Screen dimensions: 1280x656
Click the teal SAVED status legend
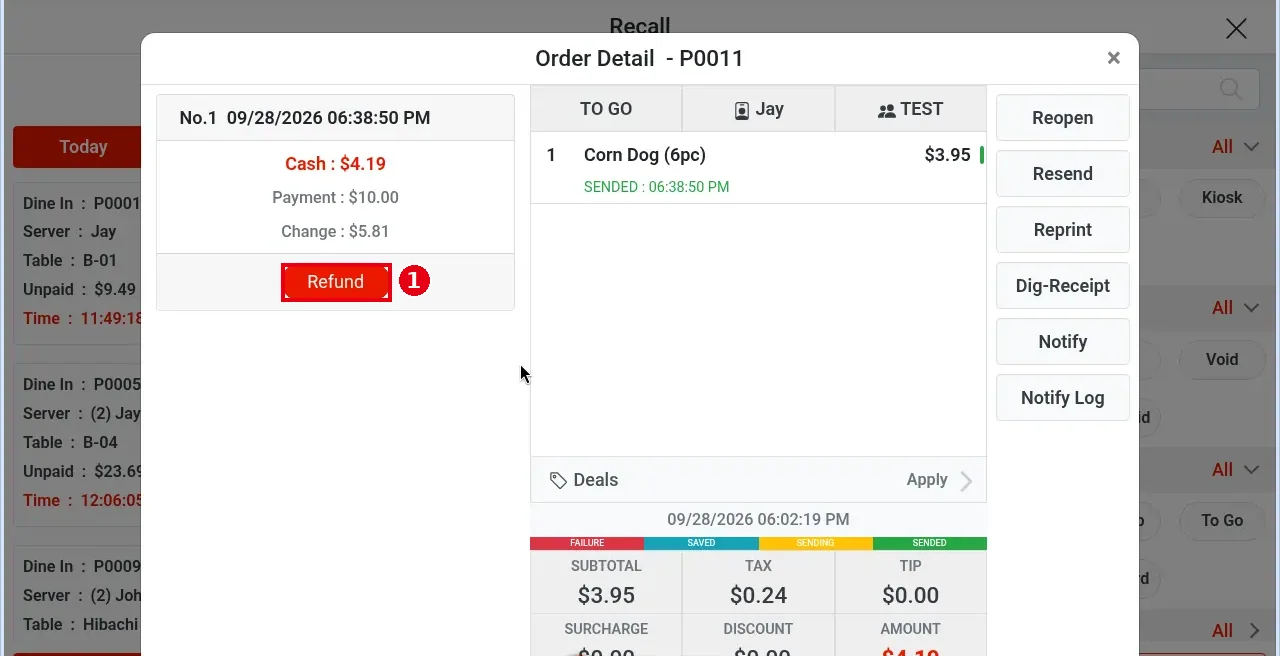click(x=701, y=543)
